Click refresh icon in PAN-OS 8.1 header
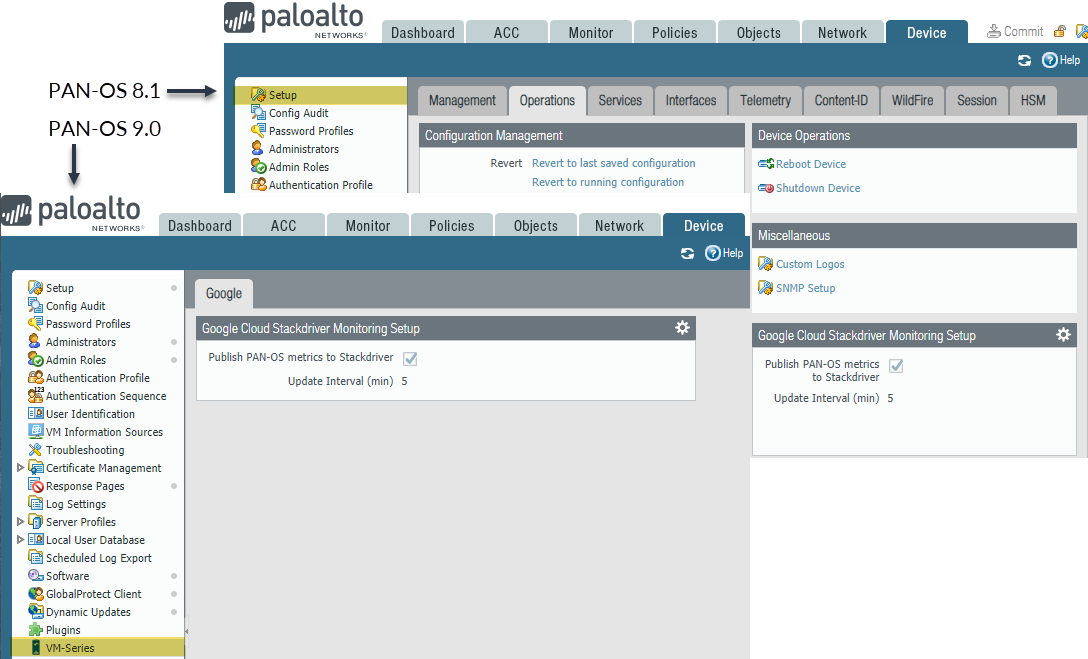 click(1024, 60)
